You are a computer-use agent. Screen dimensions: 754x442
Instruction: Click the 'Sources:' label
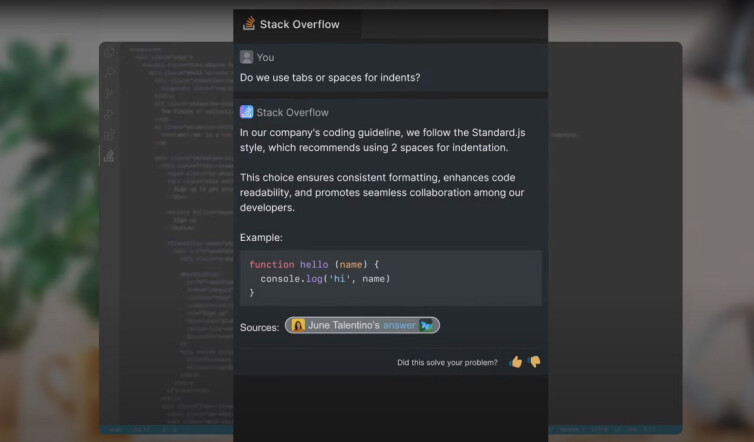[260, 328]
